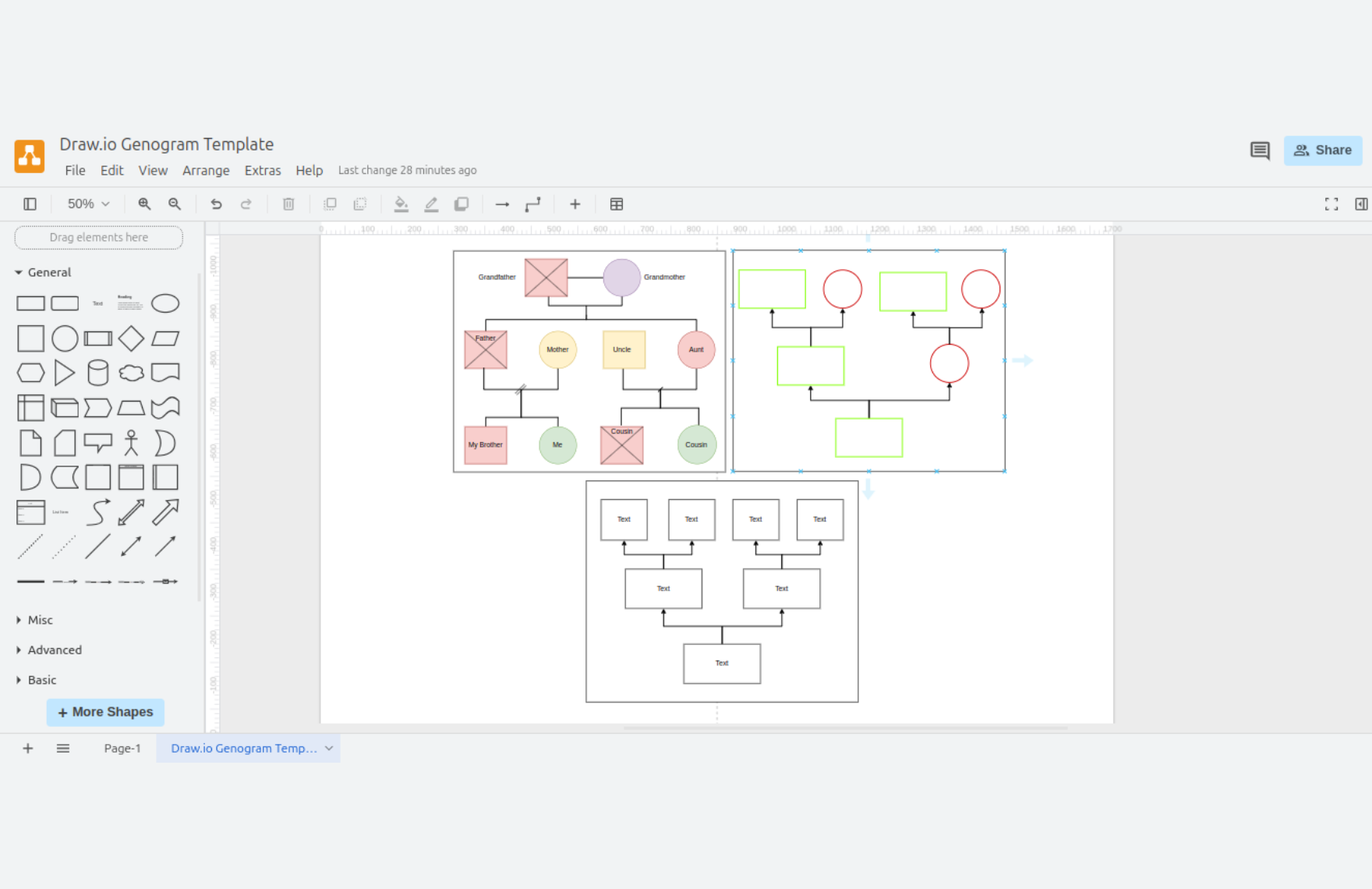The width and height of the screenshot is (1372, 889).
Task: Select the dashed line shape
Action: pyautogui.click(x=30, y=547)
